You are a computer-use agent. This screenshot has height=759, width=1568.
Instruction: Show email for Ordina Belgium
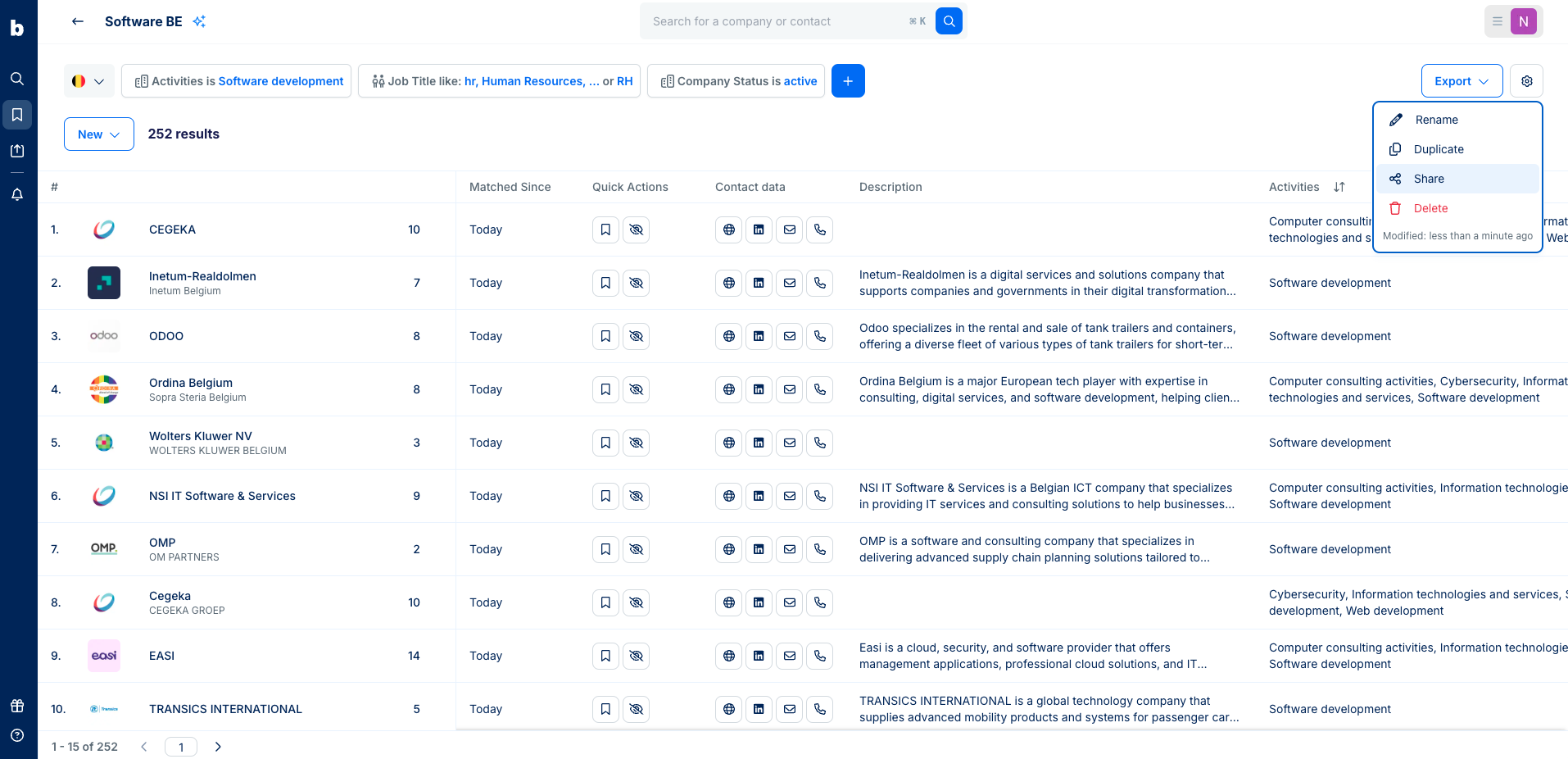click(x=790, y=389)
